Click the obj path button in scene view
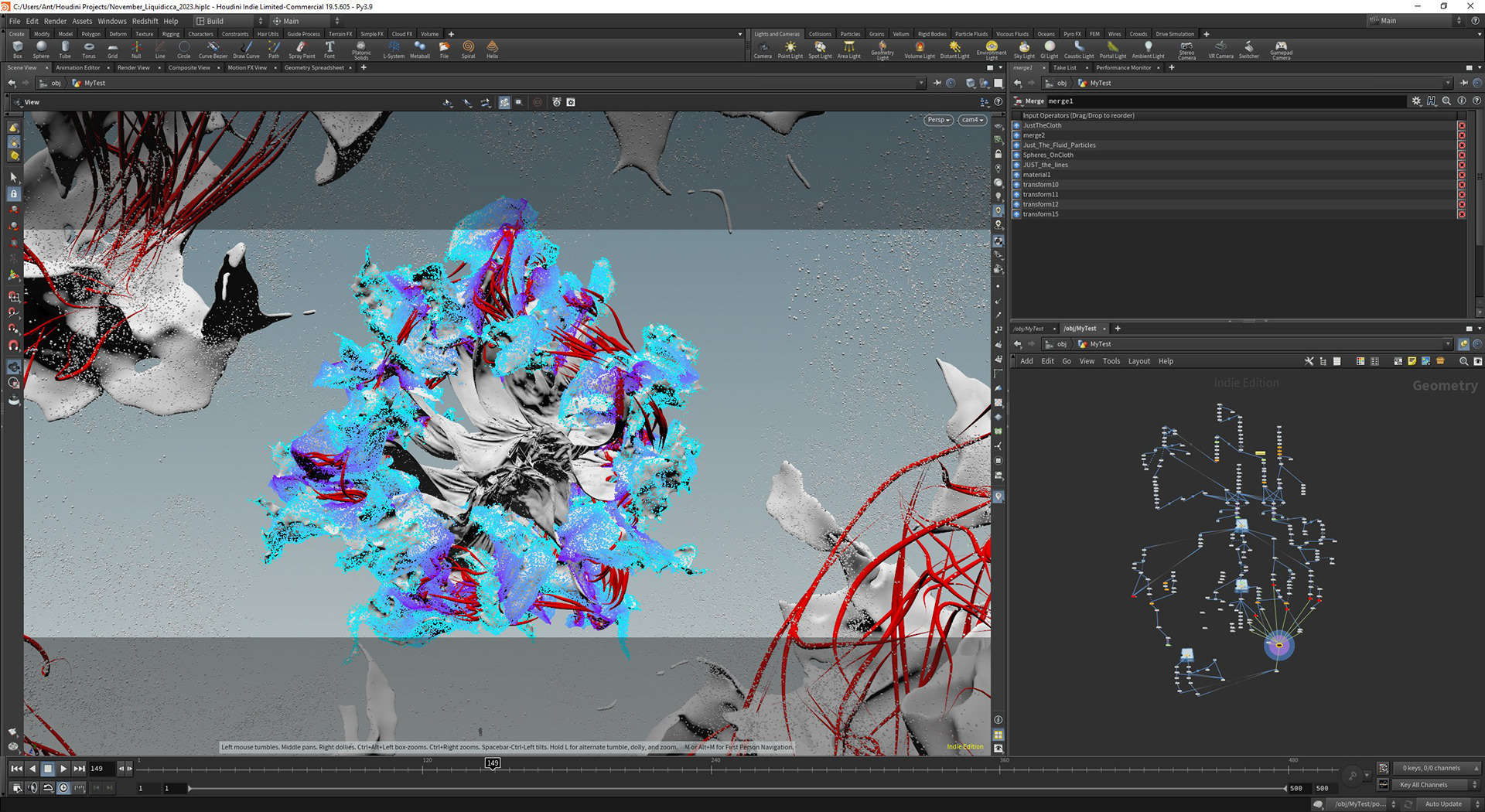 [51, 83]
